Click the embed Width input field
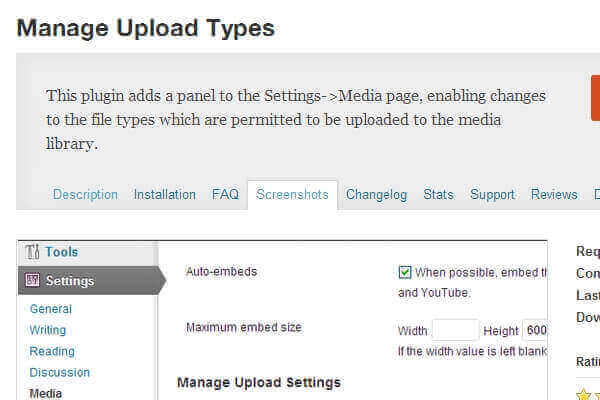The width and height of the screenshot is (600, 400). [455, 331]
